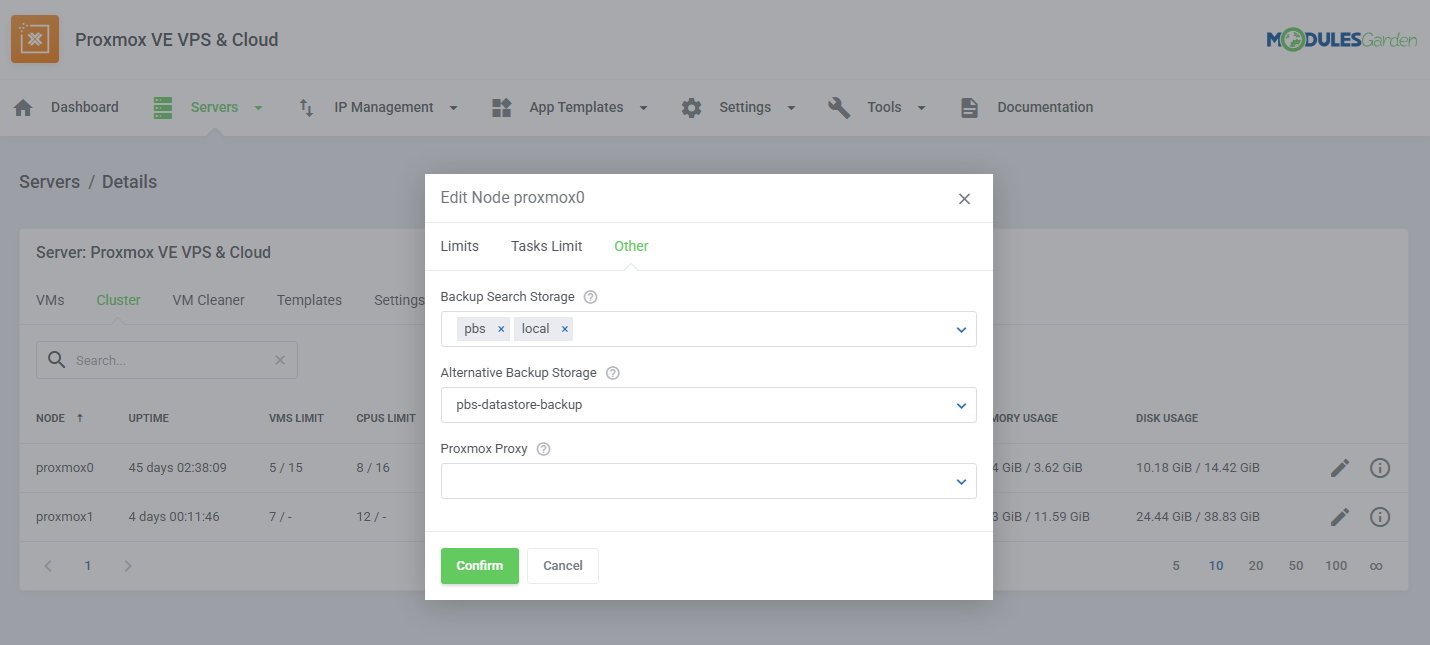Cancel the Edit Node dialog
The height and width of the screenshot is (645, 1430).
point(562,565)
